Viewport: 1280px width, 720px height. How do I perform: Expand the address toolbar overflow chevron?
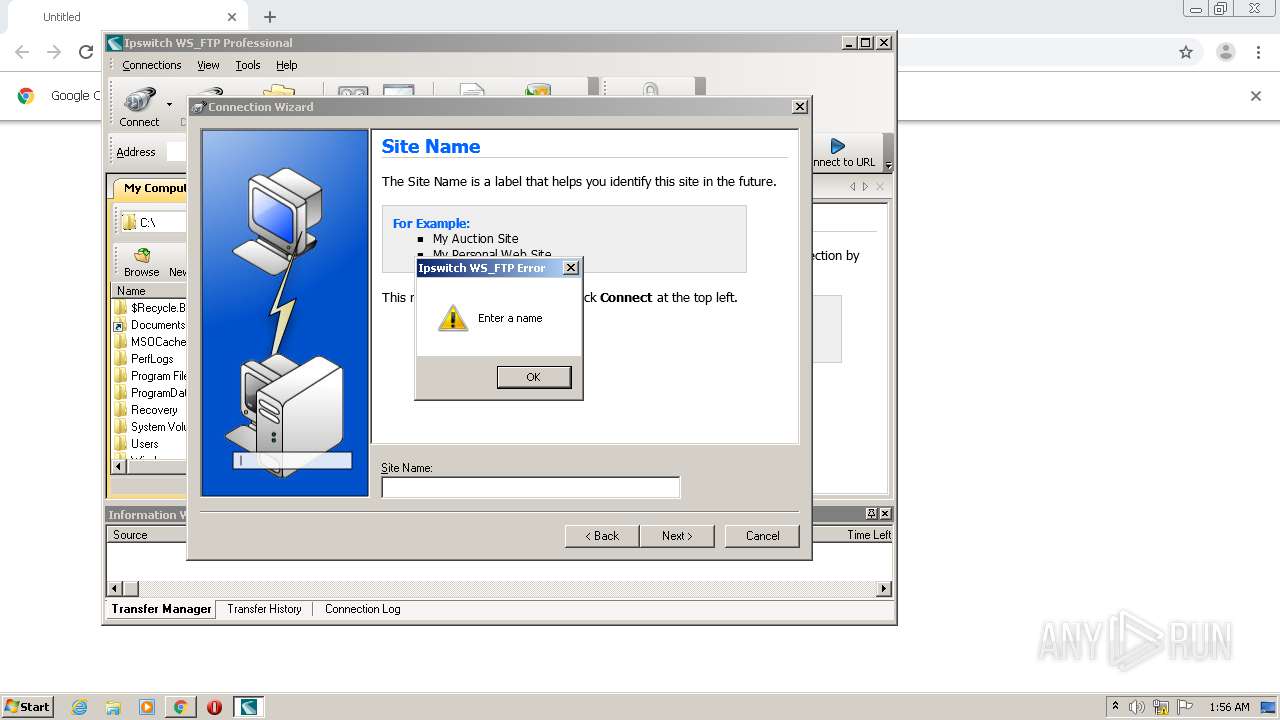pyautogui.click(x=888, y=165)
